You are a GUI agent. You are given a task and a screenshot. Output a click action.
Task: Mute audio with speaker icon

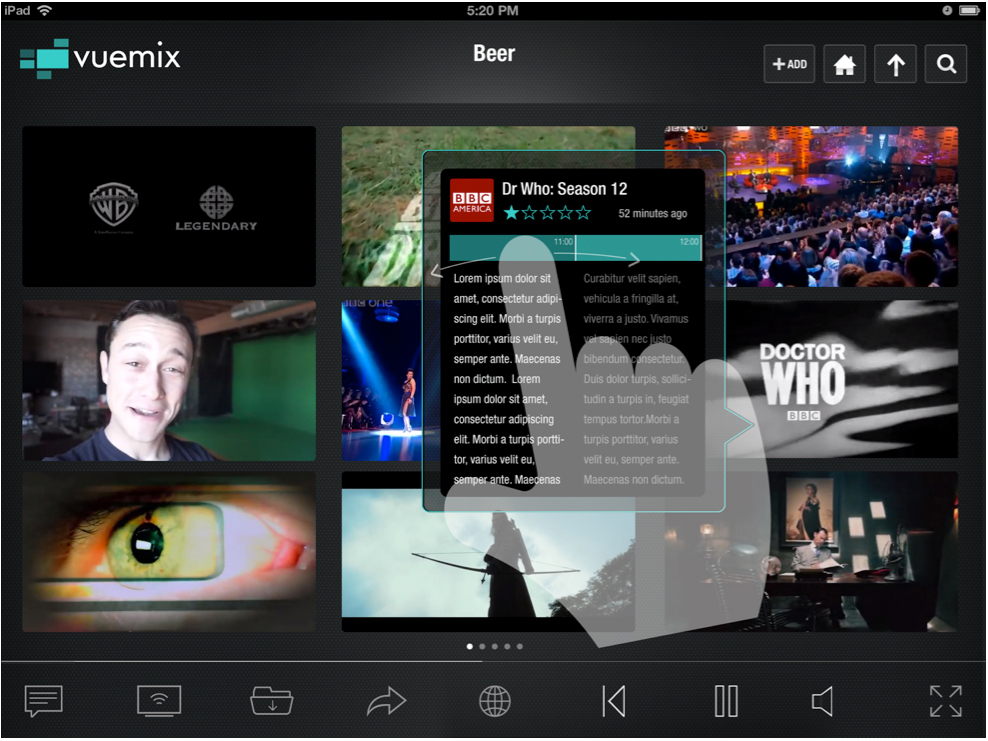coord(822,701)
